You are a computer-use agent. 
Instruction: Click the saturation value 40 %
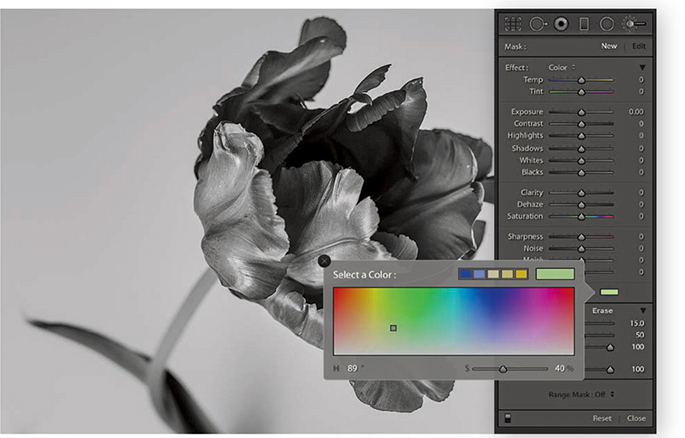click(564, 368)
